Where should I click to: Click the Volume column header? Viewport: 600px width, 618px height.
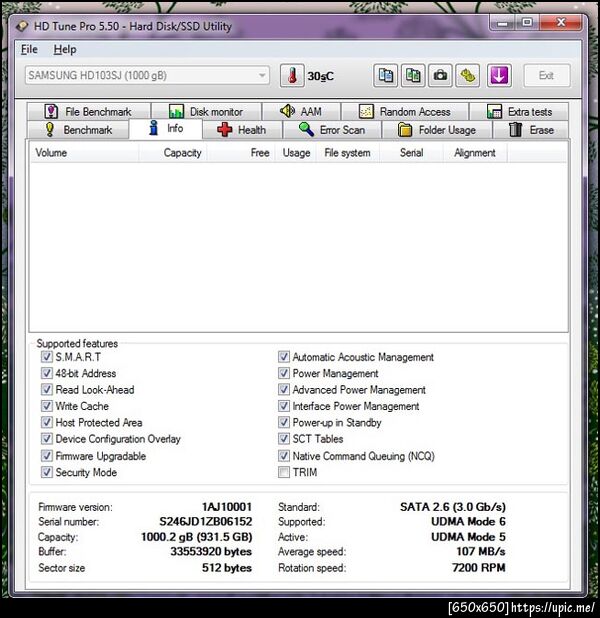[85, 153]
